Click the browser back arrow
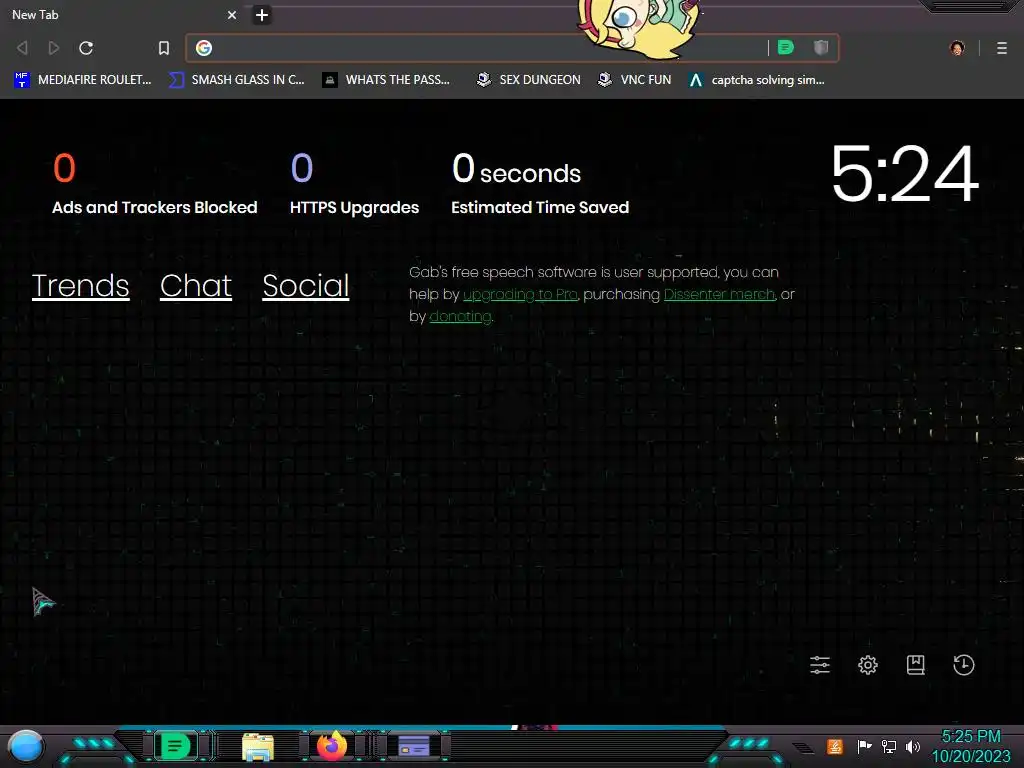 coord(22,48)
